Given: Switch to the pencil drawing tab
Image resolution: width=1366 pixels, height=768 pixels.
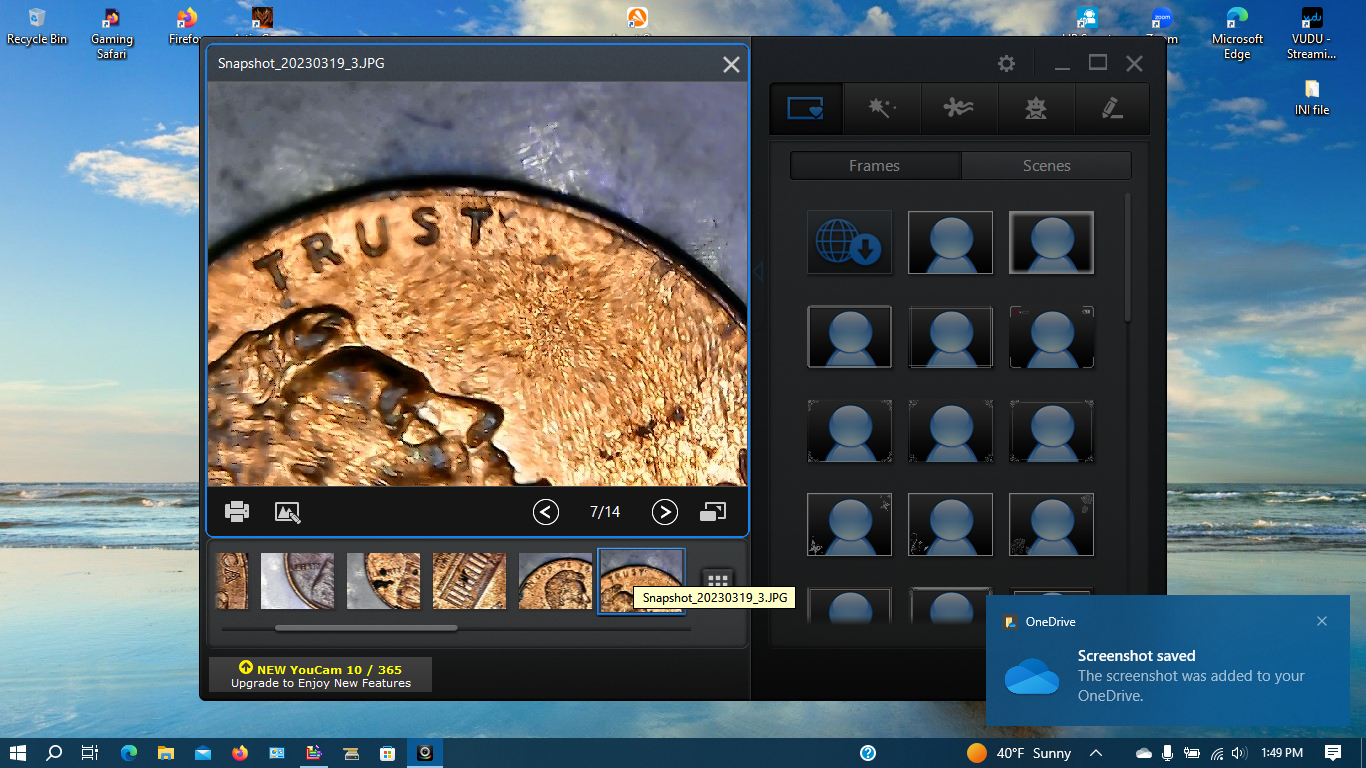Looking at the screenshot, I should [x=1112, y=108].
